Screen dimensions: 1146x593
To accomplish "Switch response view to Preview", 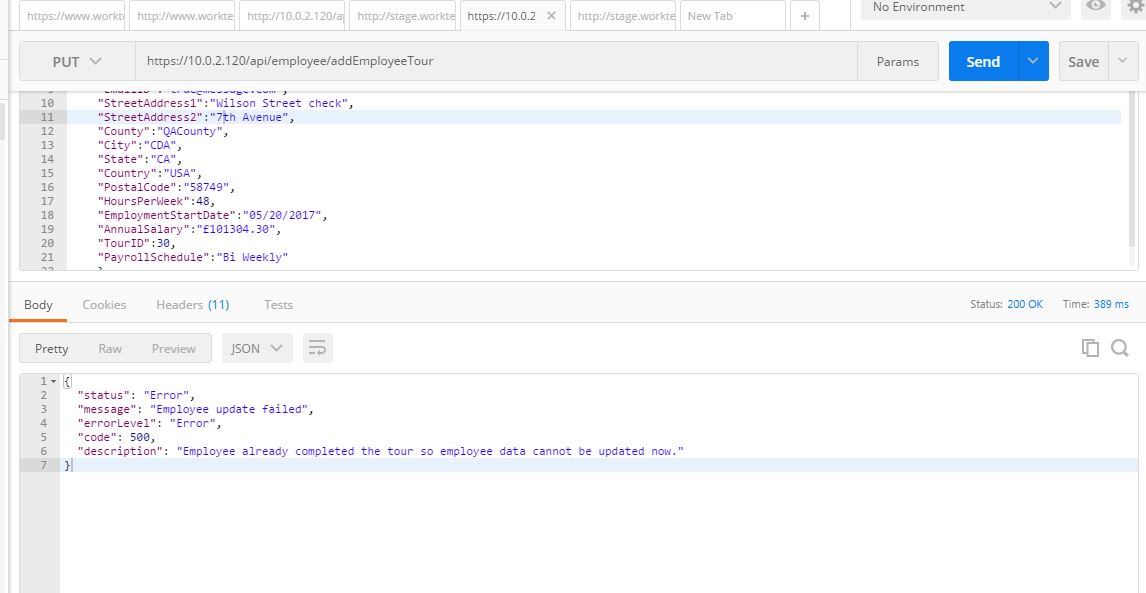I will (173, 348).
